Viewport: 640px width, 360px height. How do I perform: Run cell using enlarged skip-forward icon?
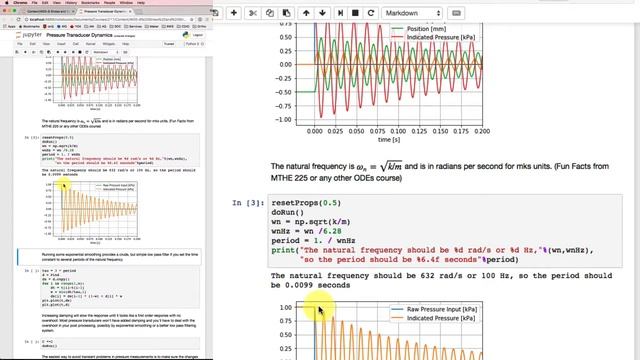coord(340,13)
